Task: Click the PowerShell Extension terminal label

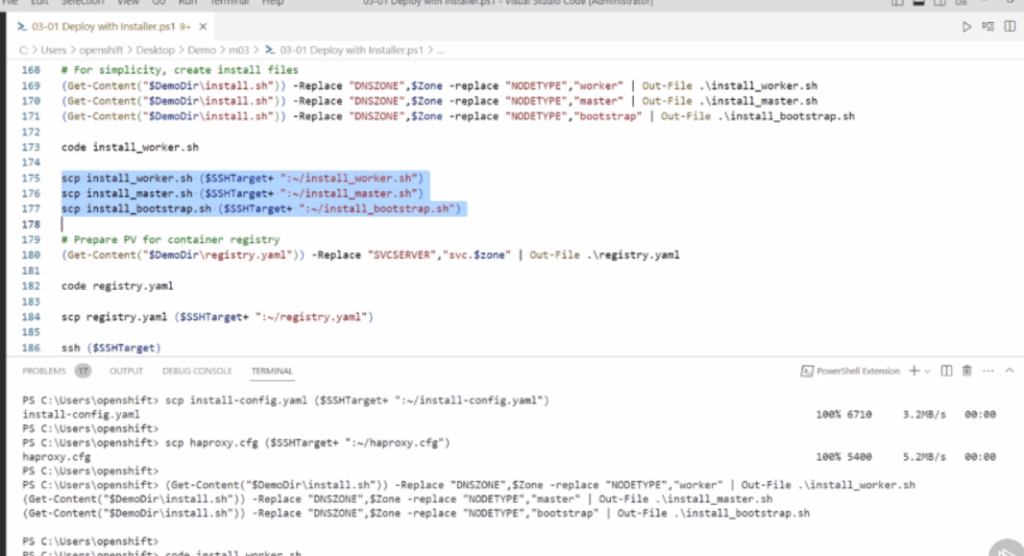Action: click(x=858, y=371)
